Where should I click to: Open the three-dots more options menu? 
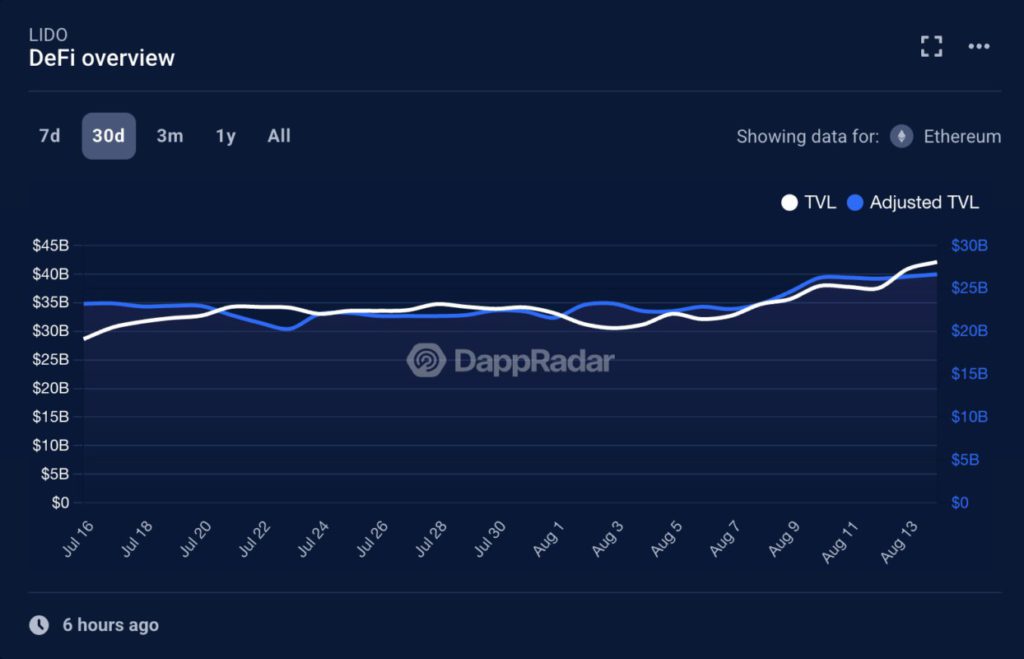(979, 46)
